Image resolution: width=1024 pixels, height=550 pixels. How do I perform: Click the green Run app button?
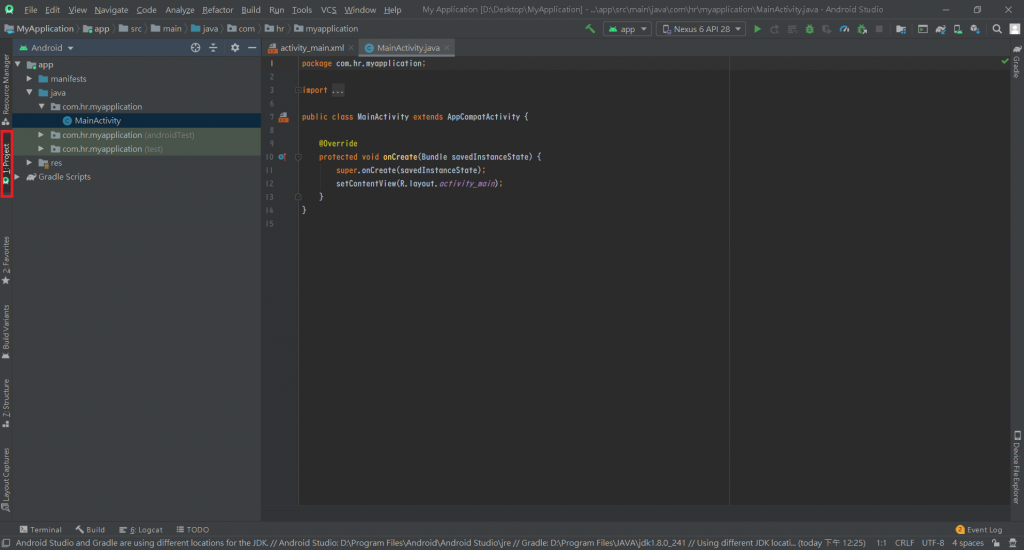[757, 29]
